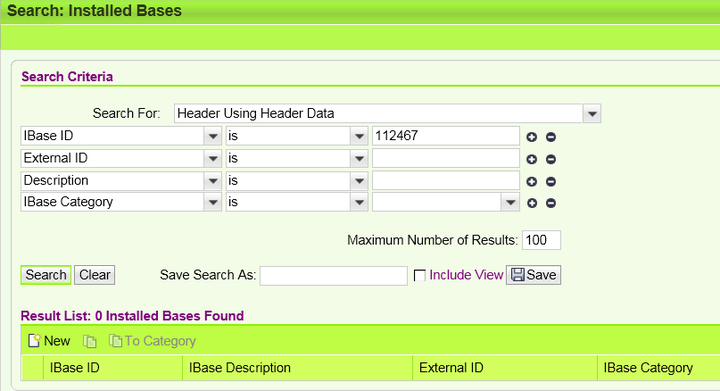The height and width of the screenshot is (391, 720).
Task: Click the Clear button
Action: point(95,275)
